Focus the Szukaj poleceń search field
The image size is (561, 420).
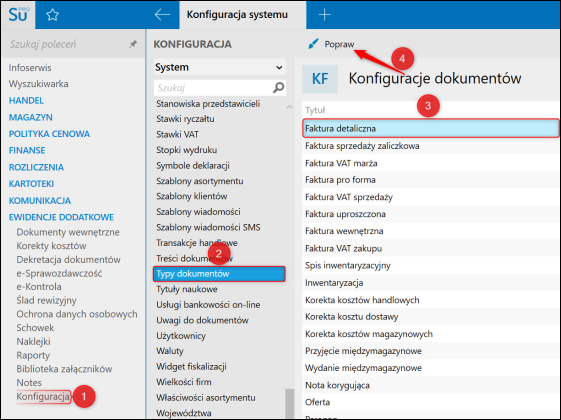point(68,44)
